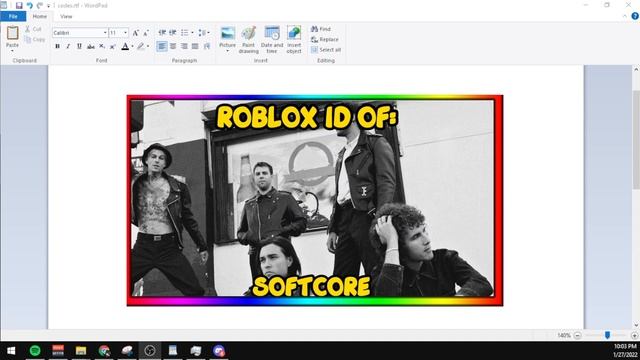Open OBS Studio from the taskbar

[150, 351]
